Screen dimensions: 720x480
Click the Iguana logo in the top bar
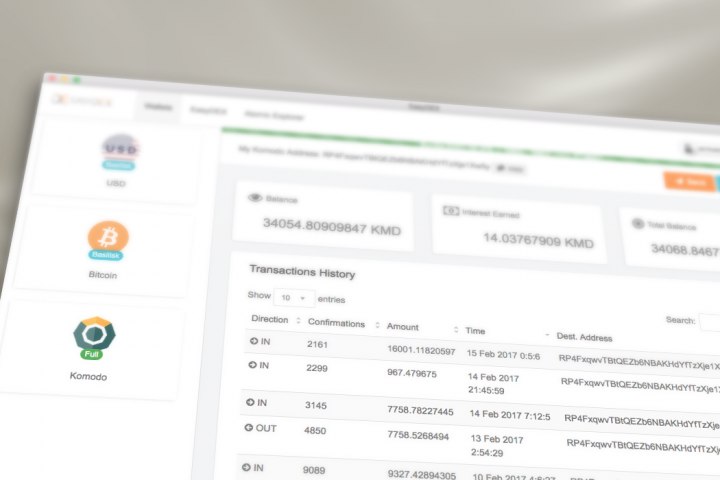point(82,100)
